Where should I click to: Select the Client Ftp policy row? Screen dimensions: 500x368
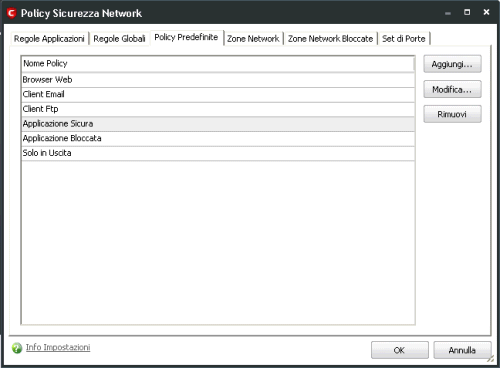coord(218,109)
